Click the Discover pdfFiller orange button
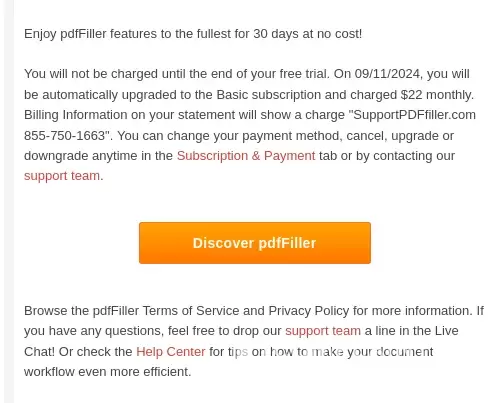Viewport: 494px width, 403px height. [255, 243]
